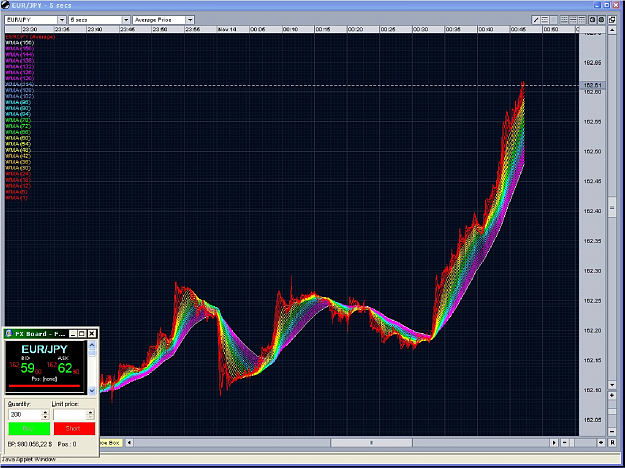Focus the empty Limit price input field
This screenshot has width=625, height=468.
tap(70, 415)
